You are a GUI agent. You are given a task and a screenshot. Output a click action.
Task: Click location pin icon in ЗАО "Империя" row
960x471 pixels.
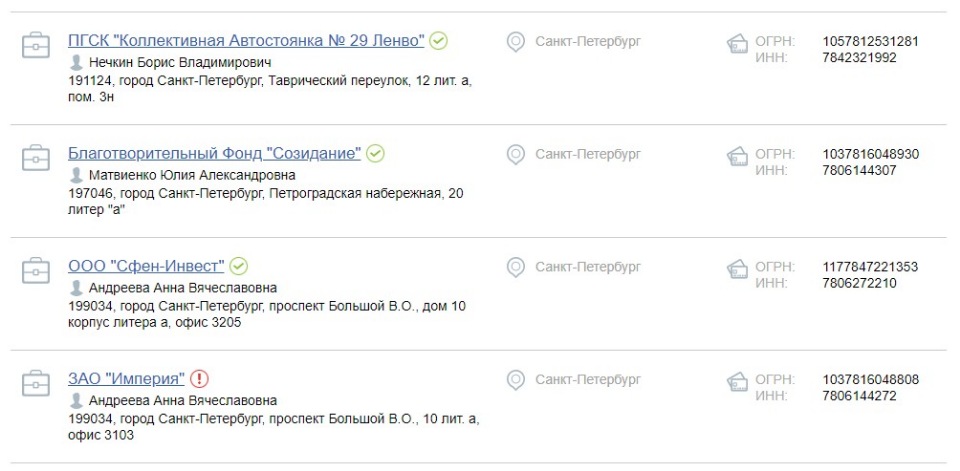[x=516, y=380]
